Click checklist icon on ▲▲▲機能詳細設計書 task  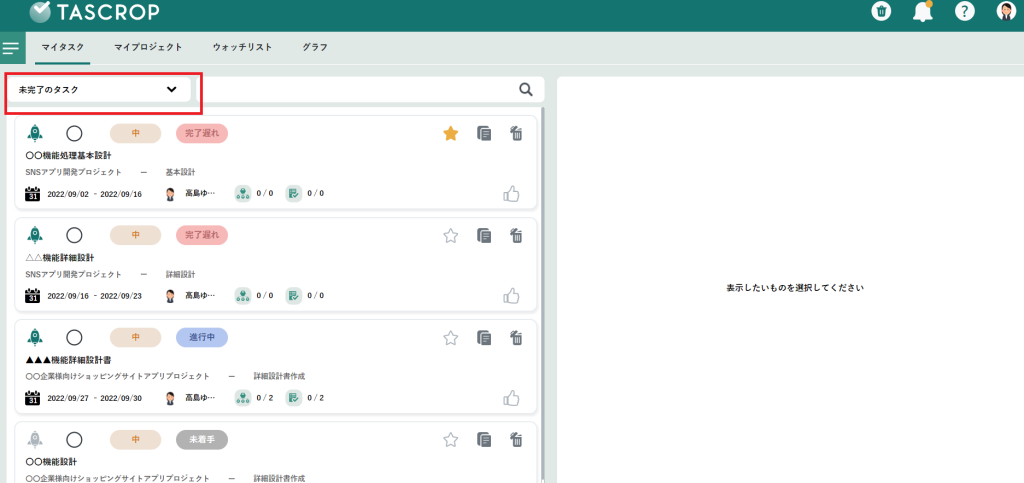click(294, 397)
